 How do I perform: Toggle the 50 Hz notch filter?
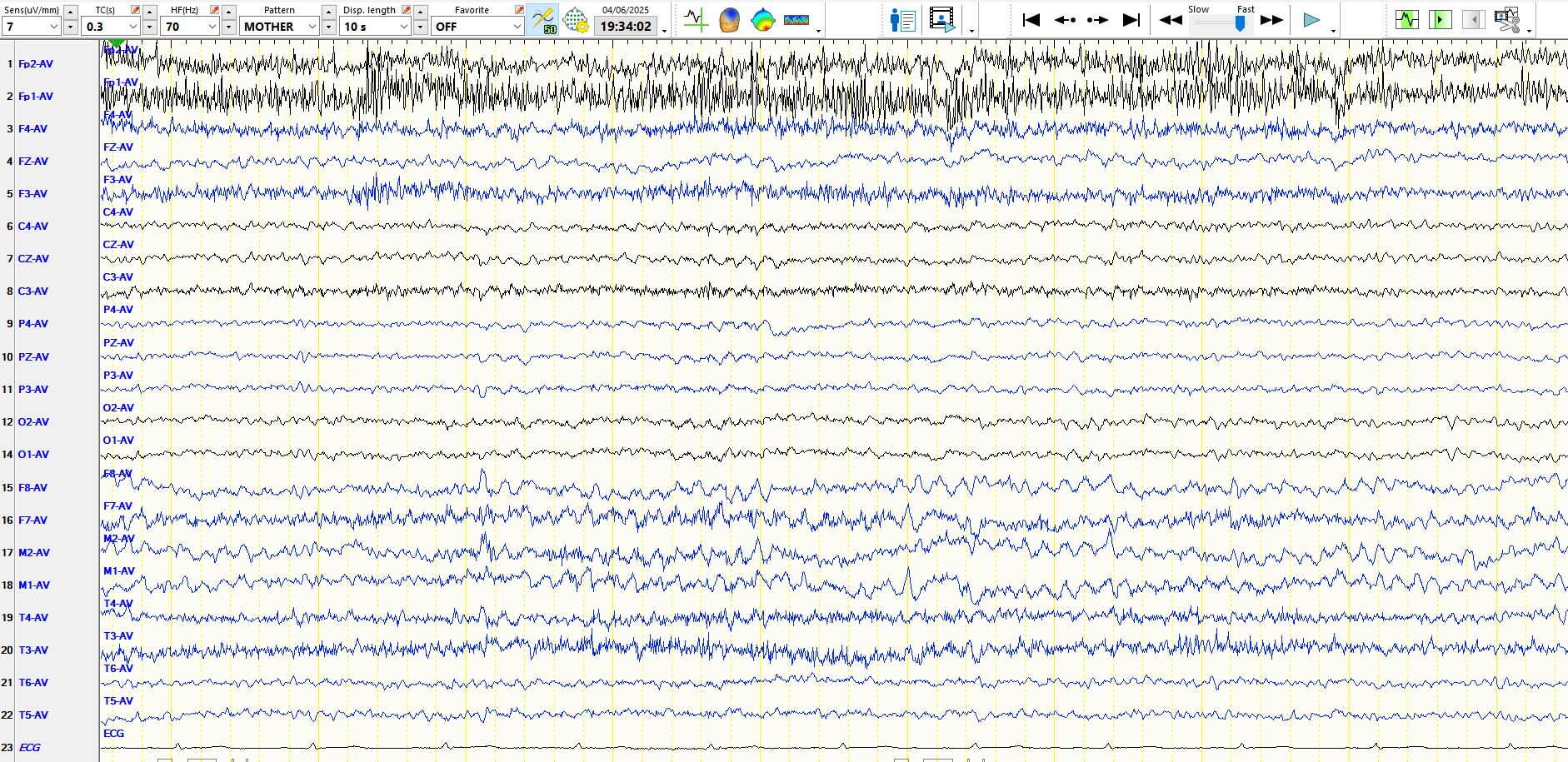coord(542,20)
